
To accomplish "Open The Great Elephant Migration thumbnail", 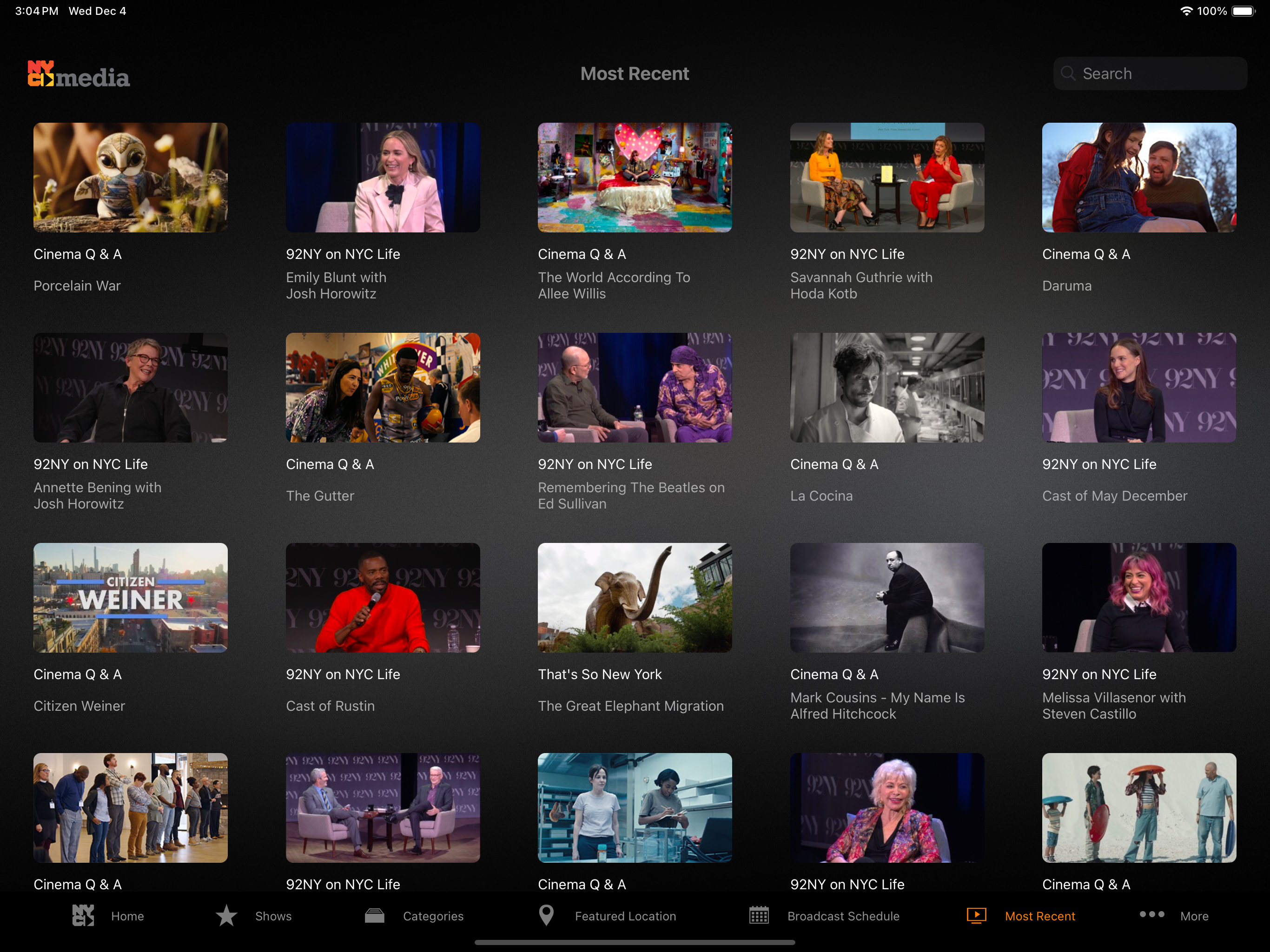I will 635,598.
